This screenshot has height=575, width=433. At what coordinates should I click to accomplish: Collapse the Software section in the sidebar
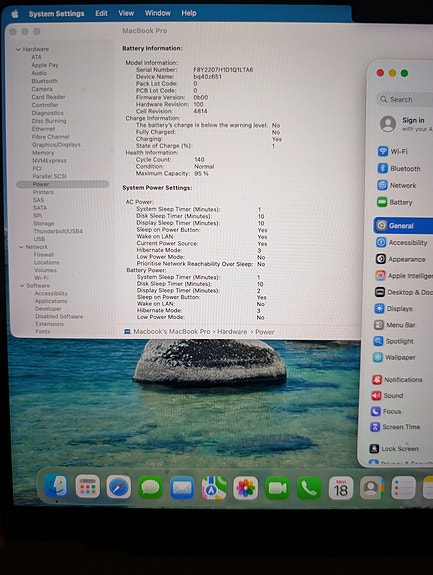(22, 286)
